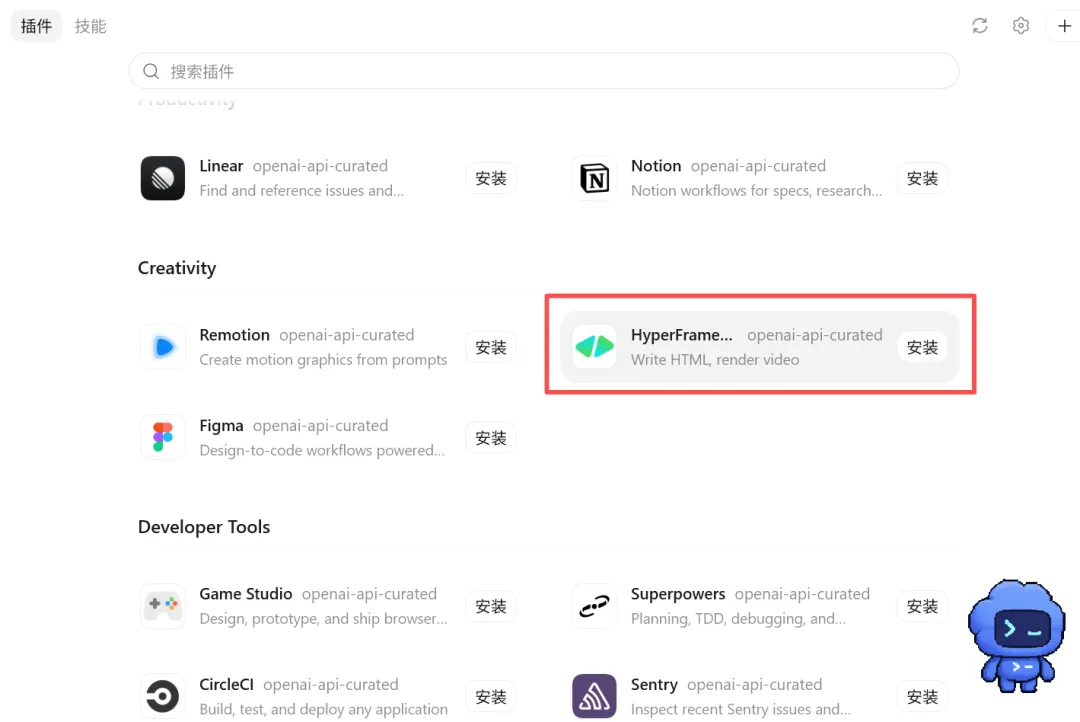Click the Sentry plugin icon
Screen dimensions: 1080x722
tap(594, 697)
